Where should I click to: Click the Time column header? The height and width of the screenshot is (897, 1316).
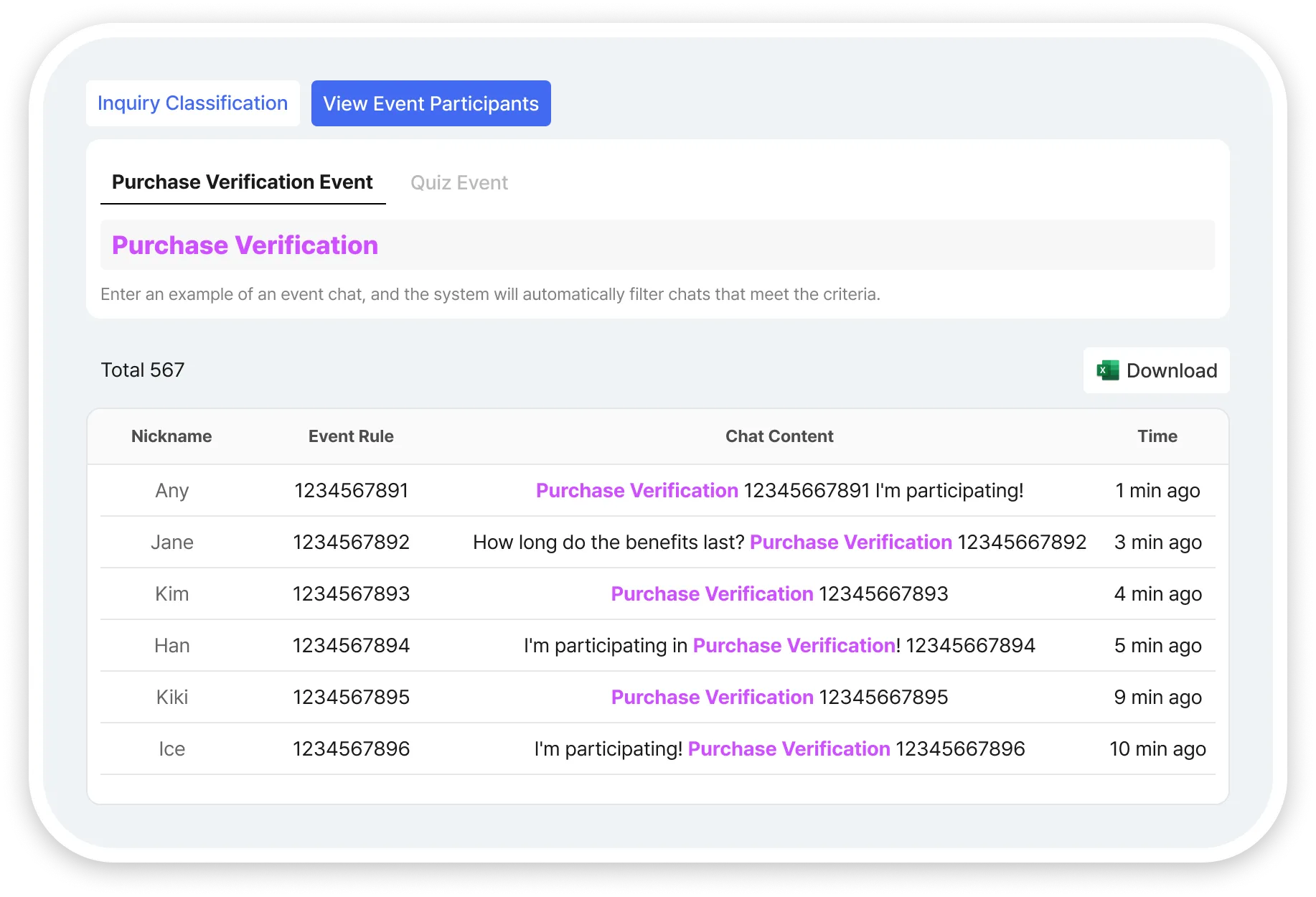pyautogui.click(x=1157, y=436)
